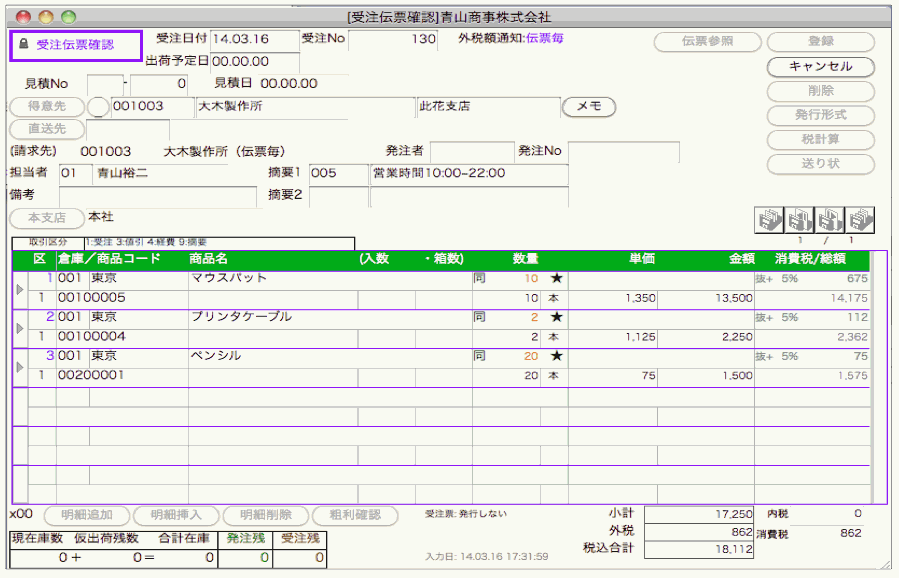The width and height of the screenshot is (899, 578).
Task: Expand the ペンシル line item triangle
Action: (20, 367)
